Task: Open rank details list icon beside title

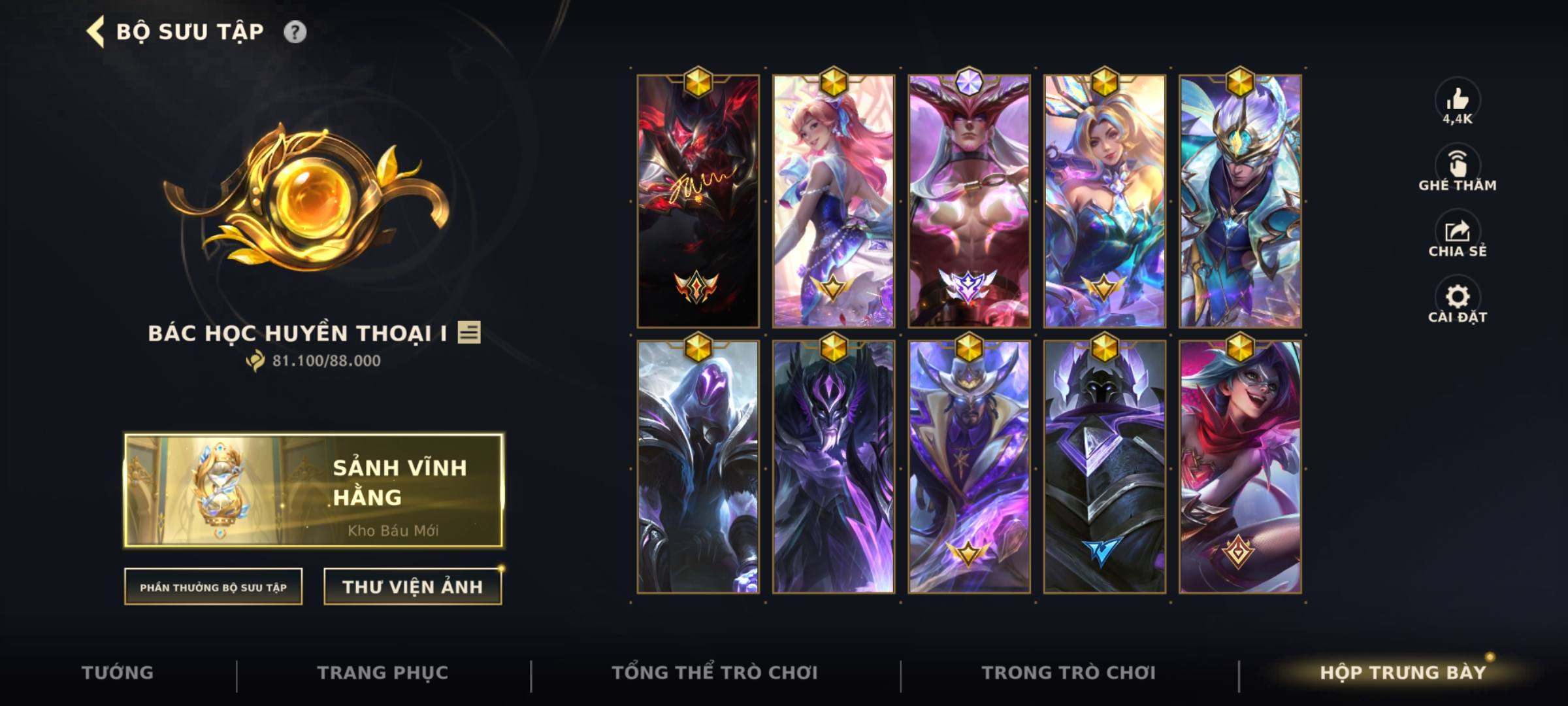Action: (x=468, y=333)
